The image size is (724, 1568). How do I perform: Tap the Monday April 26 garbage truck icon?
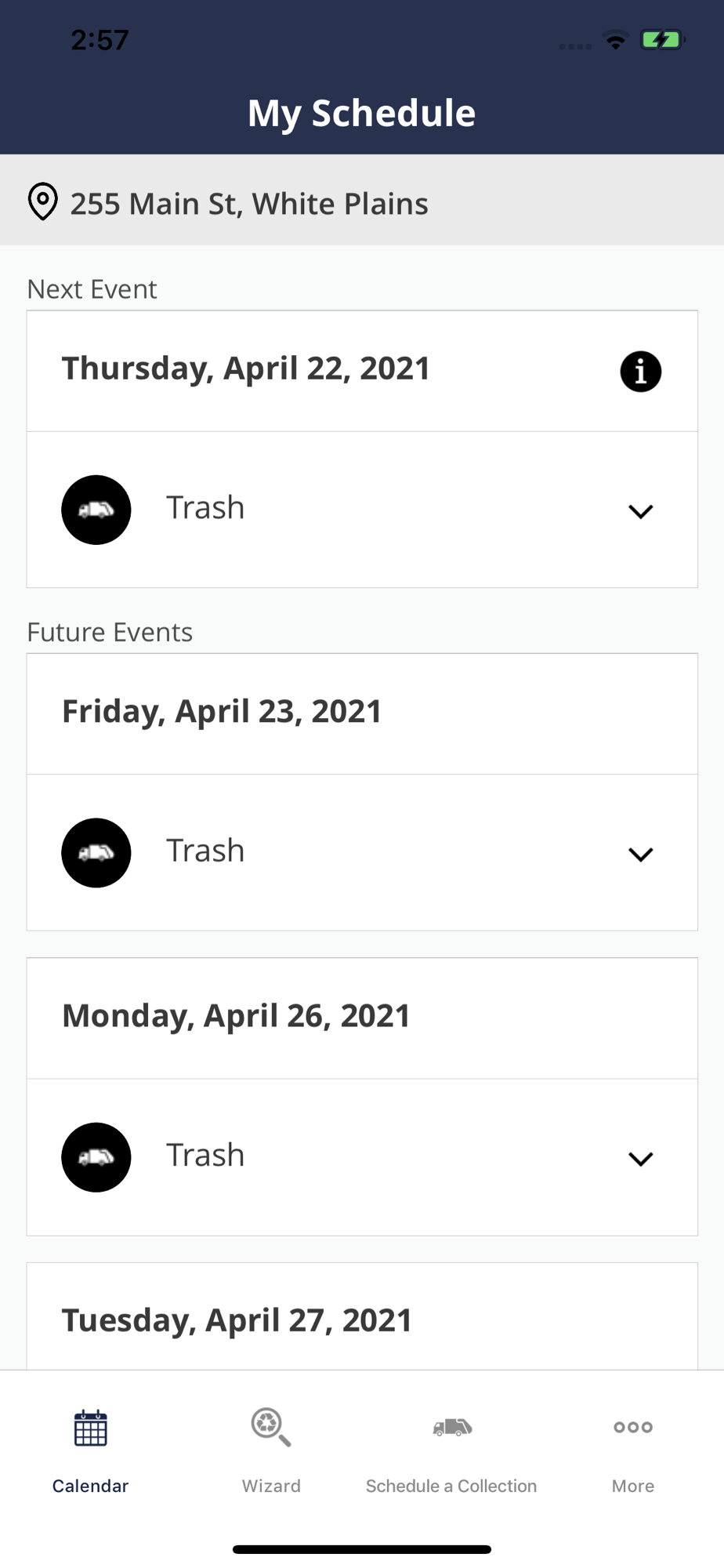96,1157
